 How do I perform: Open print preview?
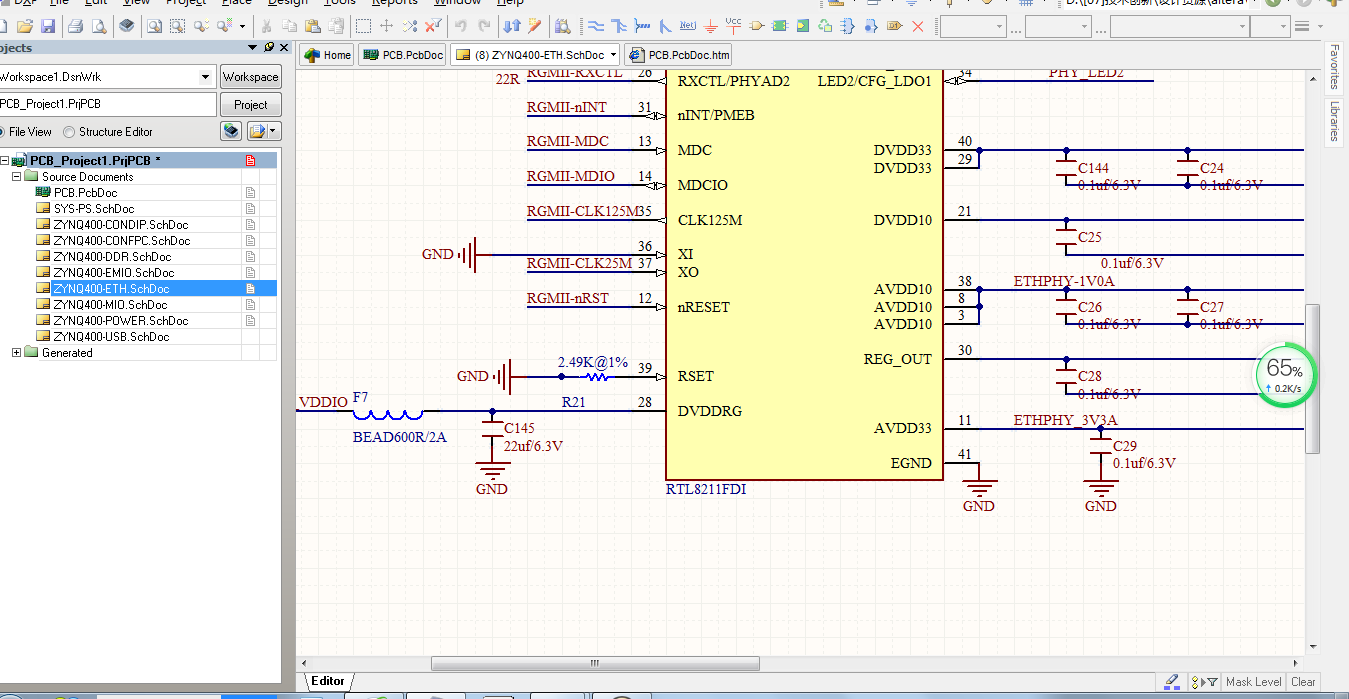pos(100,27)
